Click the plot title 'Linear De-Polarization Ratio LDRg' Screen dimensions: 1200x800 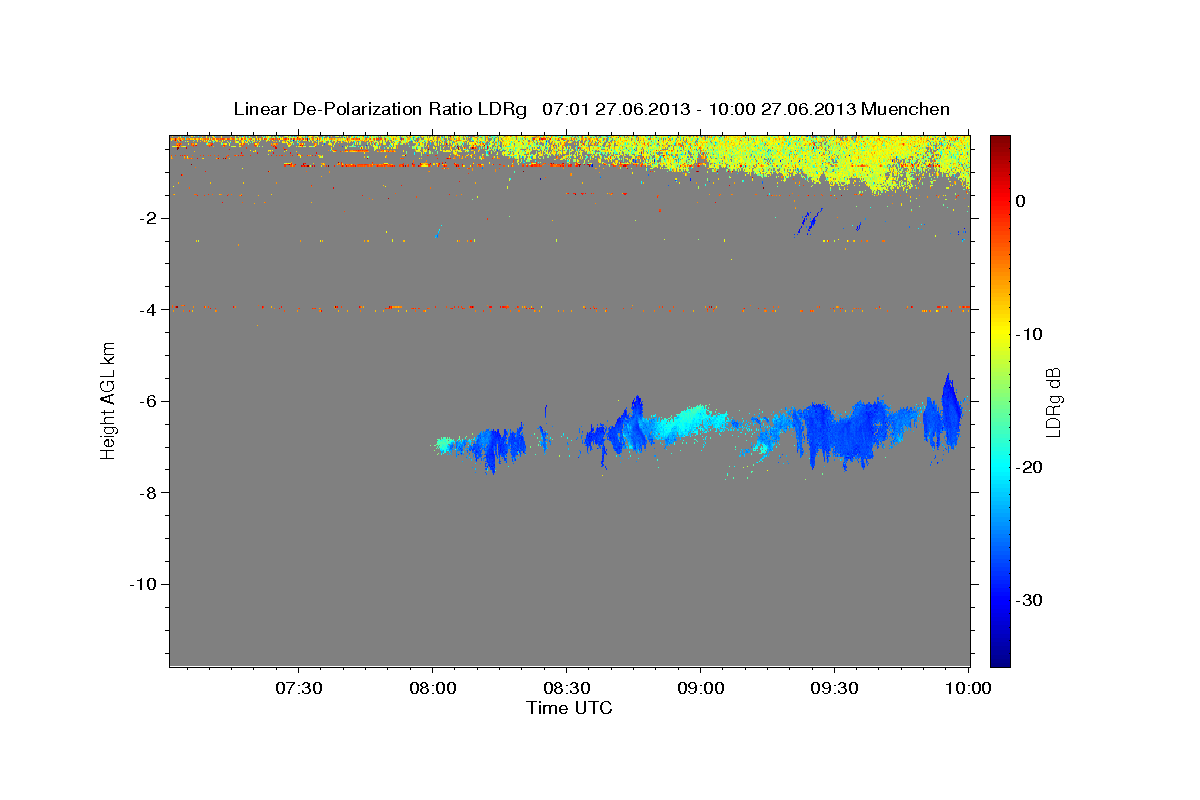380,109
